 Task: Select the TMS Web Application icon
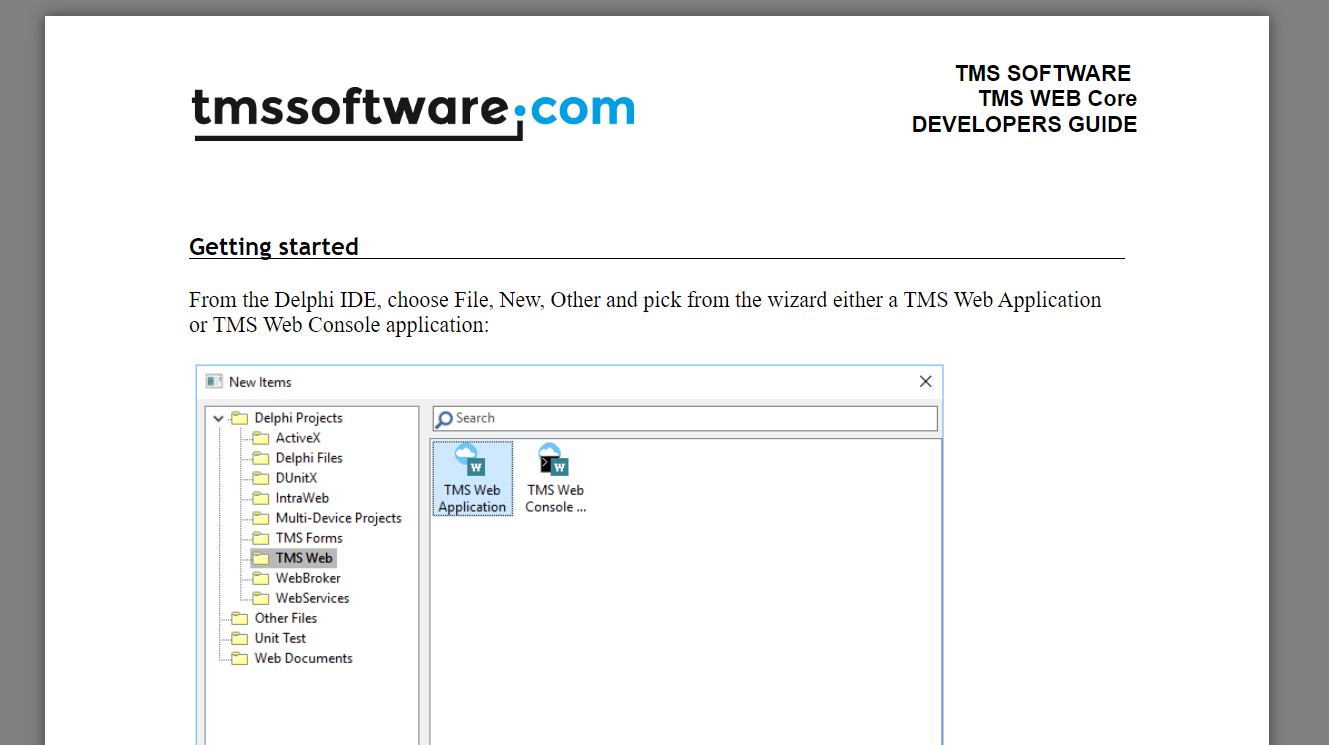(x=471, y=463)
